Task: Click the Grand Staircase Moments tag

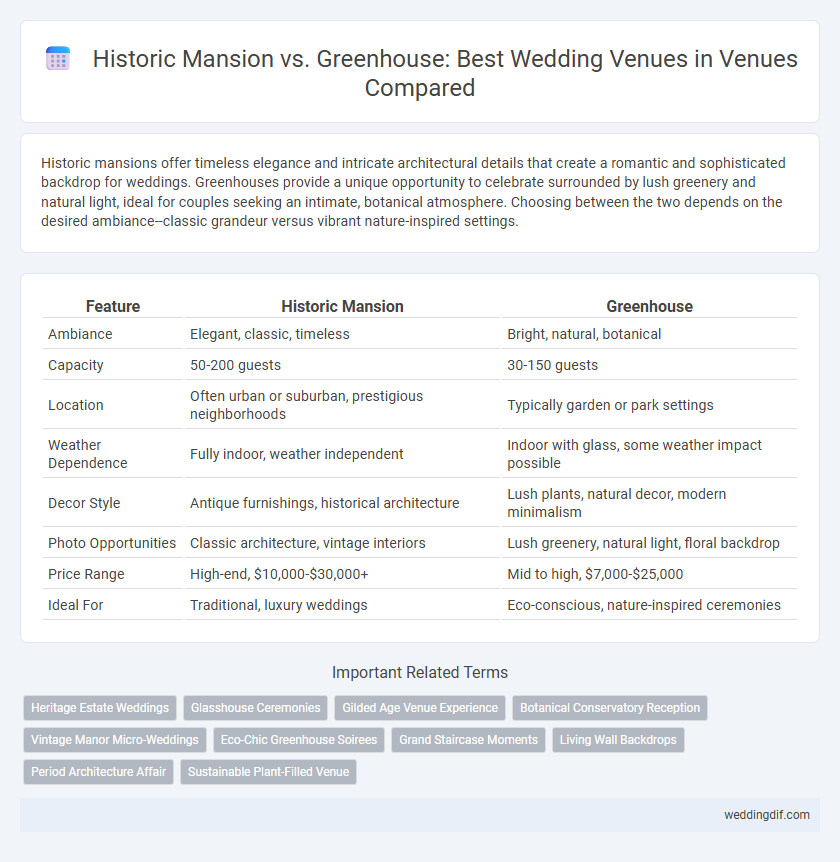Action: coord(468,739)
